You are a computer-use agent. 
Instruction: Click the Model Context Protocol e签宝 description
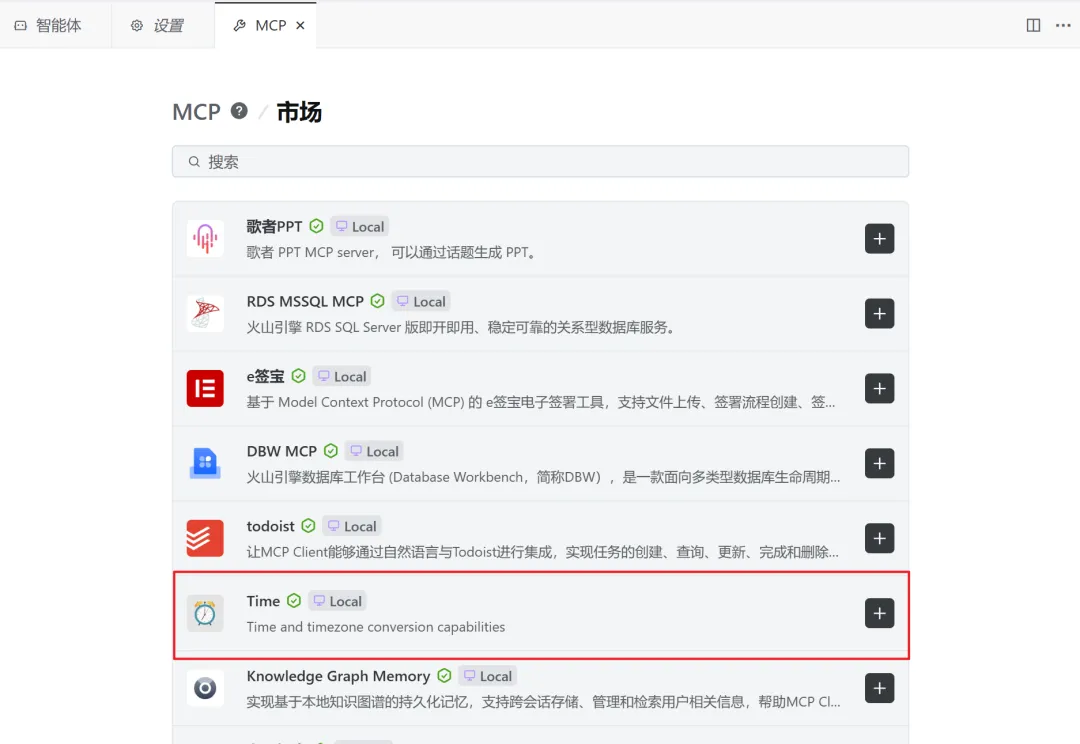[x=541, y=402]
